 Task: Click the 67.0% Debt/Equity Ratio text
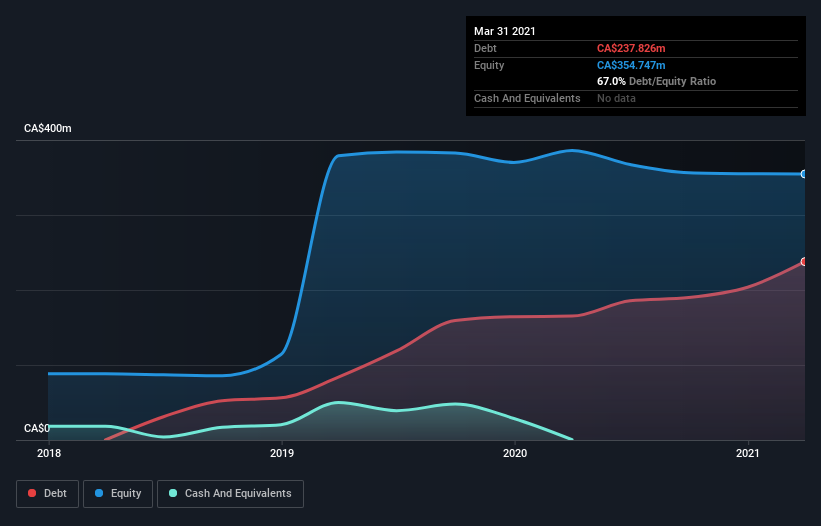[x=656, y=81]
